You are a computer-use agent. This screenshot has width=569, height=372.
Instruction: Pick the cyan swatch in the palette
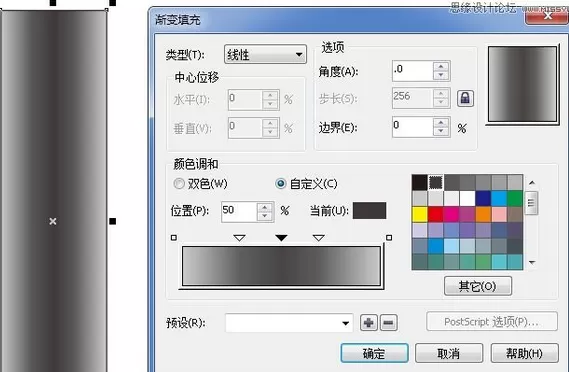coord(499,199)
